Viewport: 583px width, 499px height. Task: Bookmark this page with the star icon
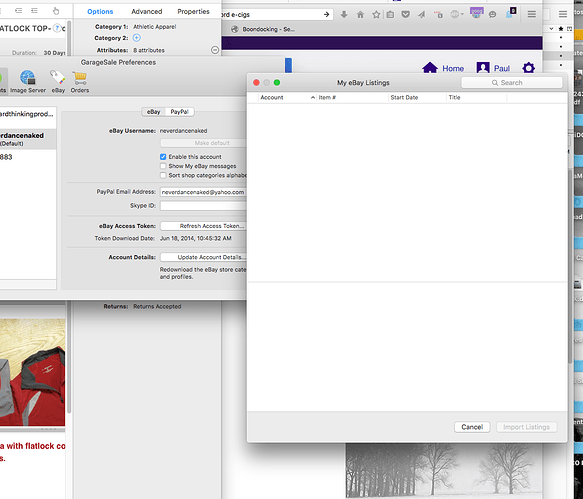tap(376, 15)
